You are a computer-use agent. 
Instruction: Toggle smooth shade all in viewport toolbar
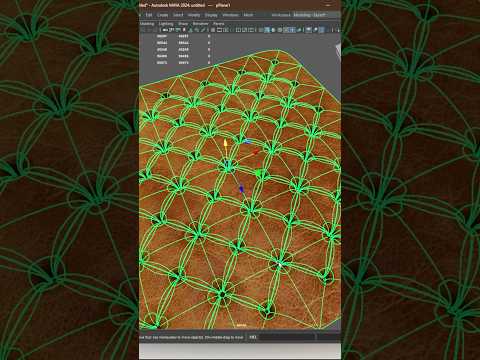[x=267, y=30]
